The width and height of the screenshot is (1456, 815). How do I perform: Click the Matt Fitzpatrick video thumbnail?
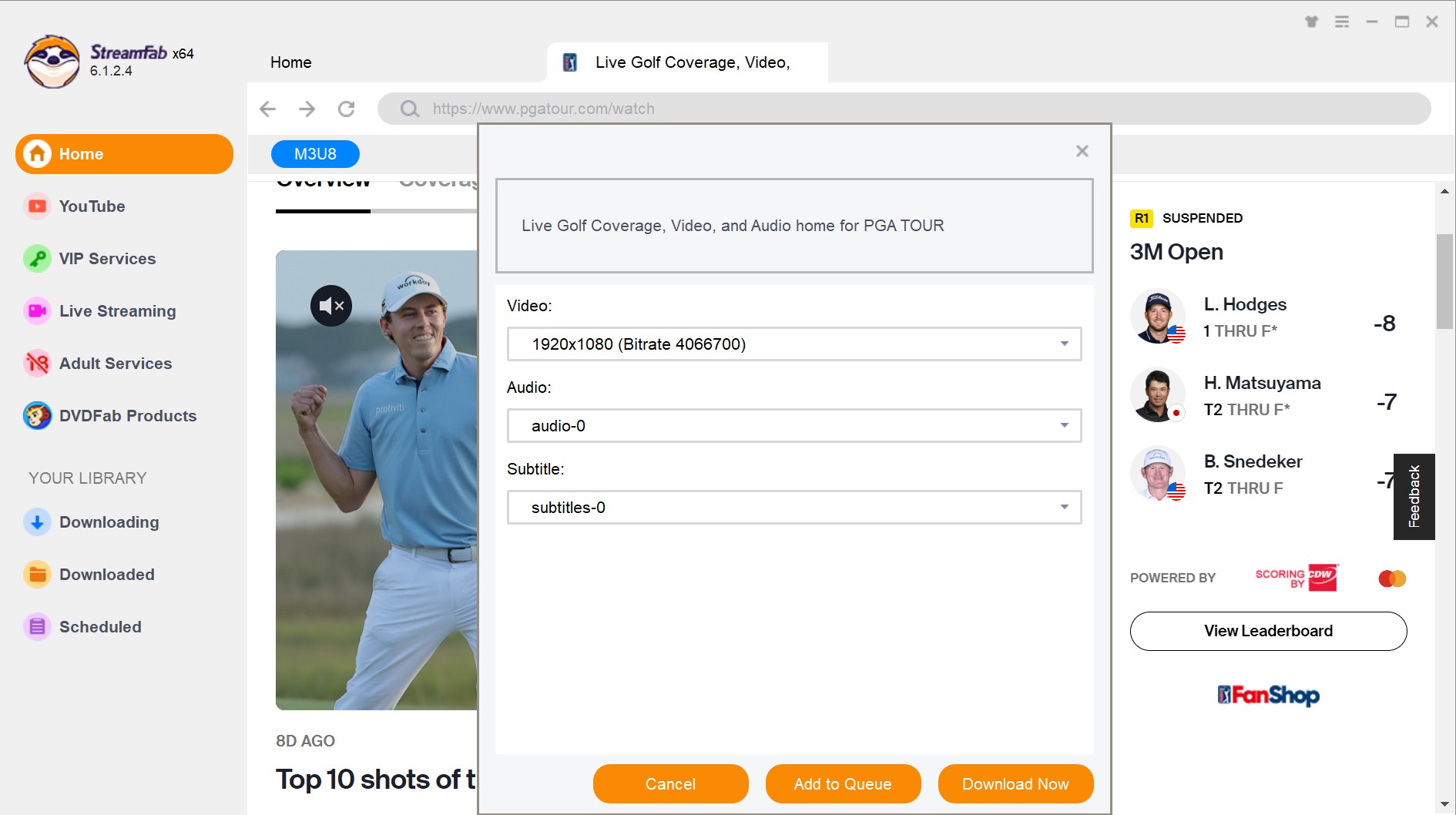point(377,480)
